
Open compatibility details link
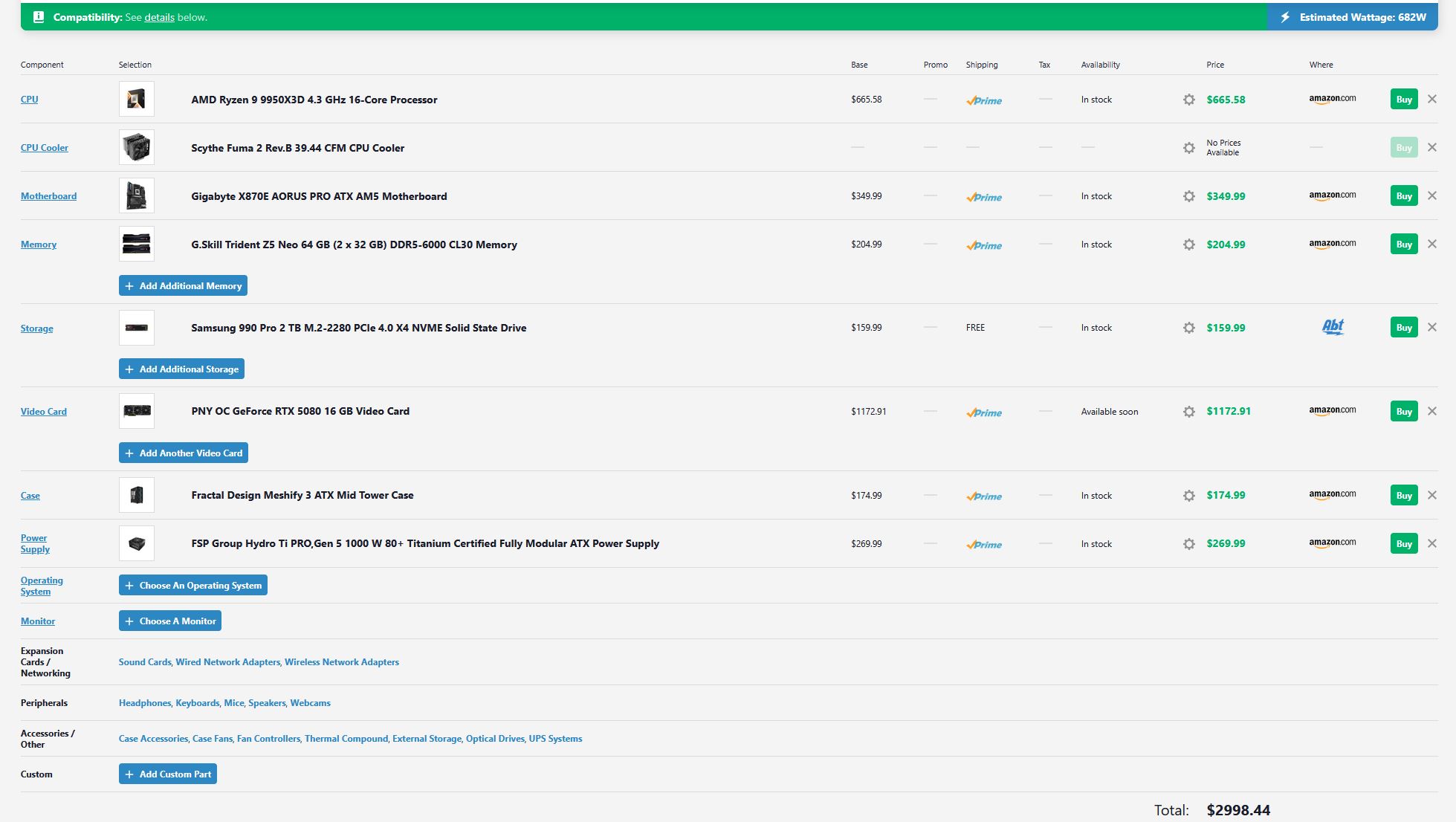[159, 17]
